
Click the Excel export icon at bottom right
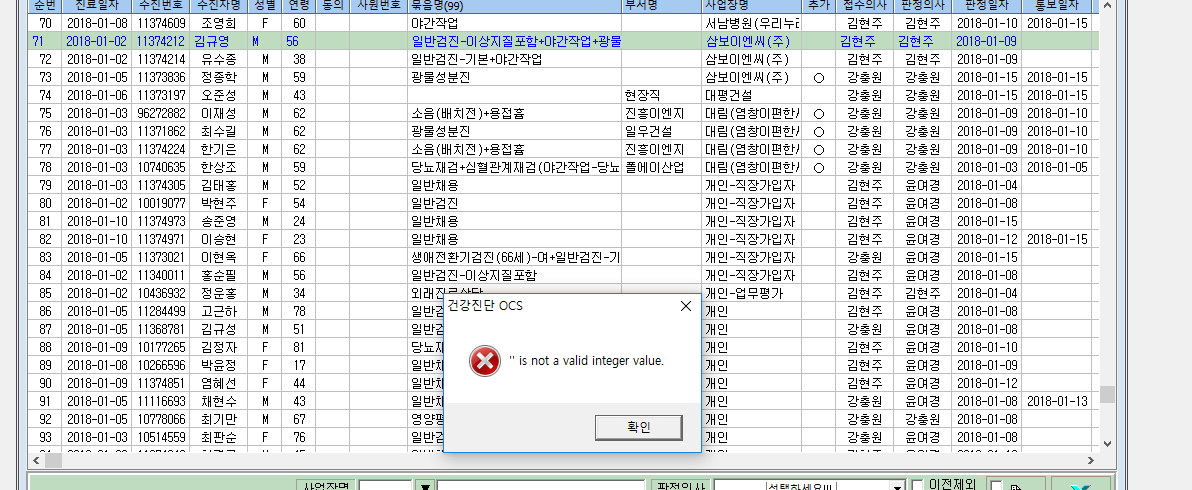[1079, 486]
